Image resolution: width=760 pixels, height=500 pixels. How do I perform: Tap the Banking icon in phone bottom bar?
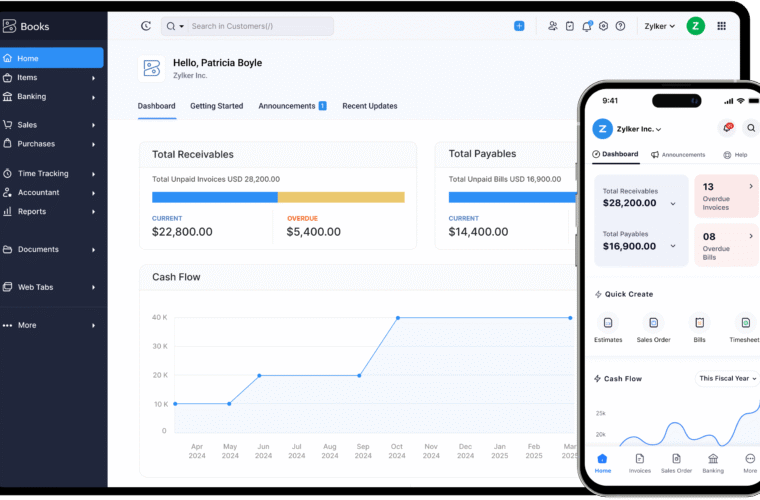coord(713,459)
